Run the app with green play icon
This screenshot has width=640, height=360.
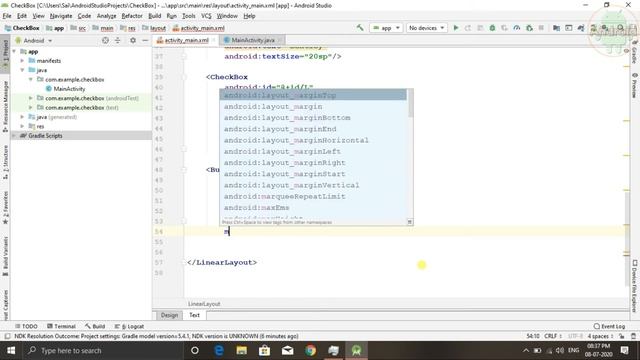[456, 28]
